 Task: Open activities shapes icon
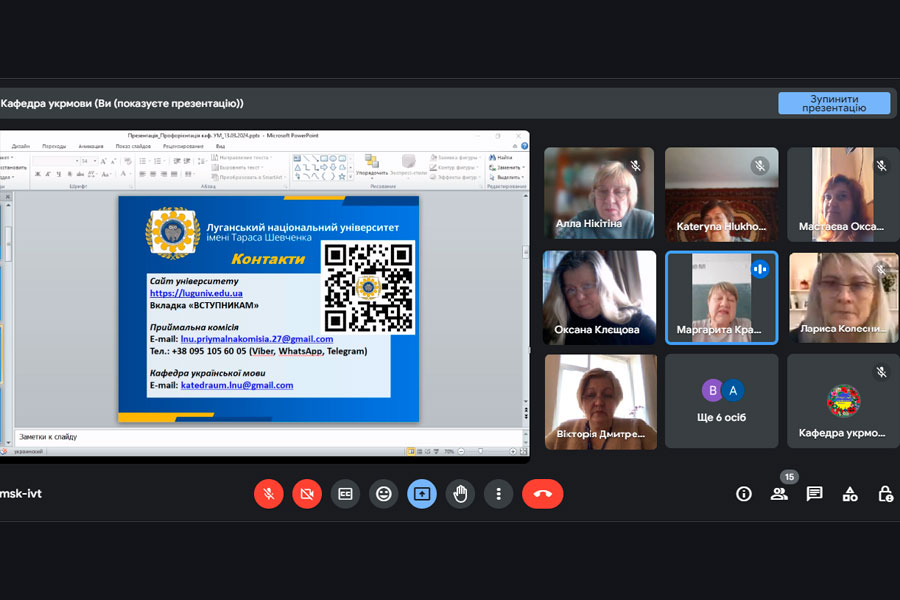click(850, 494)
